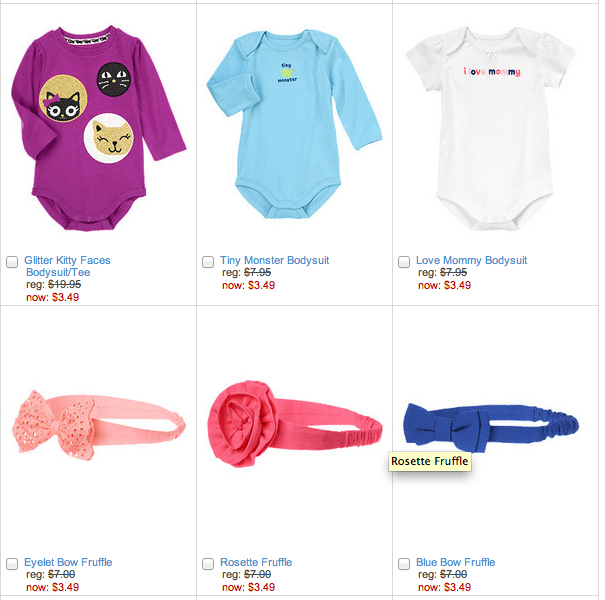Check the Glitter Kitty Faces Bodysuit checkbox
Viewport: 605px width, 600px height.
tap(12, 262)
